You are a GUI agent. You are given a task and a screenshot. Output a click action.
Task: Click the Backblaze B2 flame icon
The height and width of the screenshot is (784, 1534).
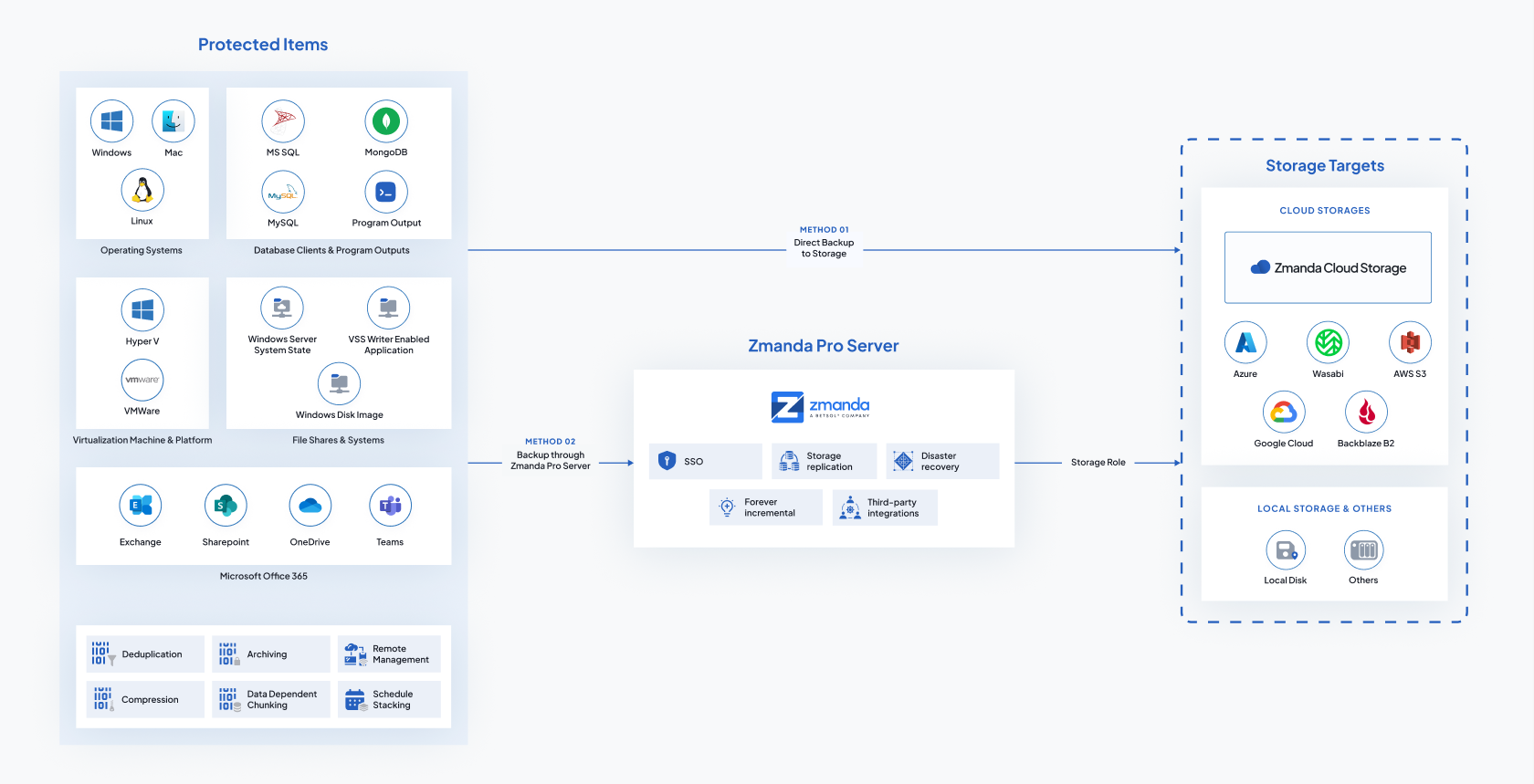(x=1367, y=413)
